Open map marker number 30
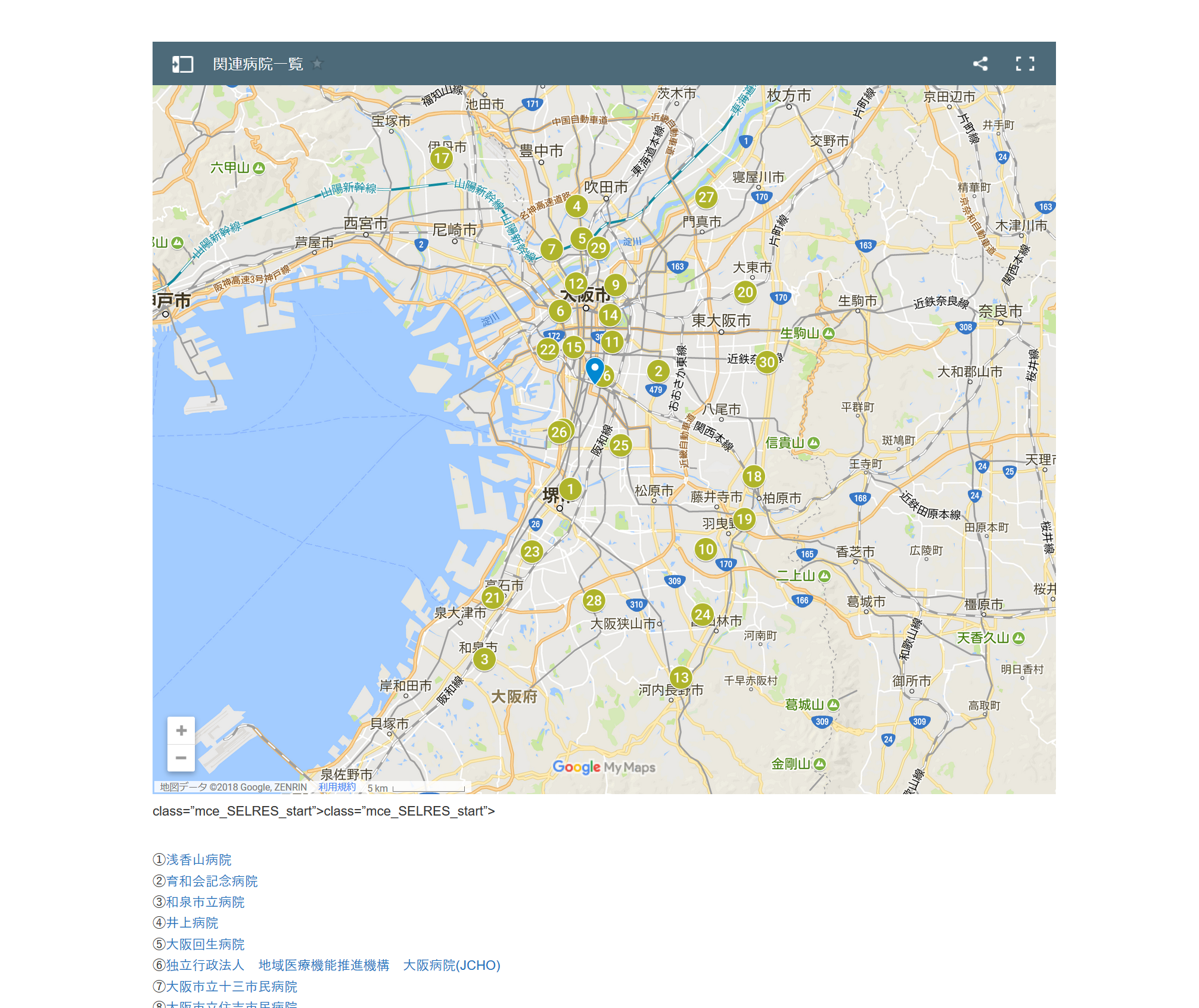Viewport: 1199px width, 1008px height. click(767, 362)
